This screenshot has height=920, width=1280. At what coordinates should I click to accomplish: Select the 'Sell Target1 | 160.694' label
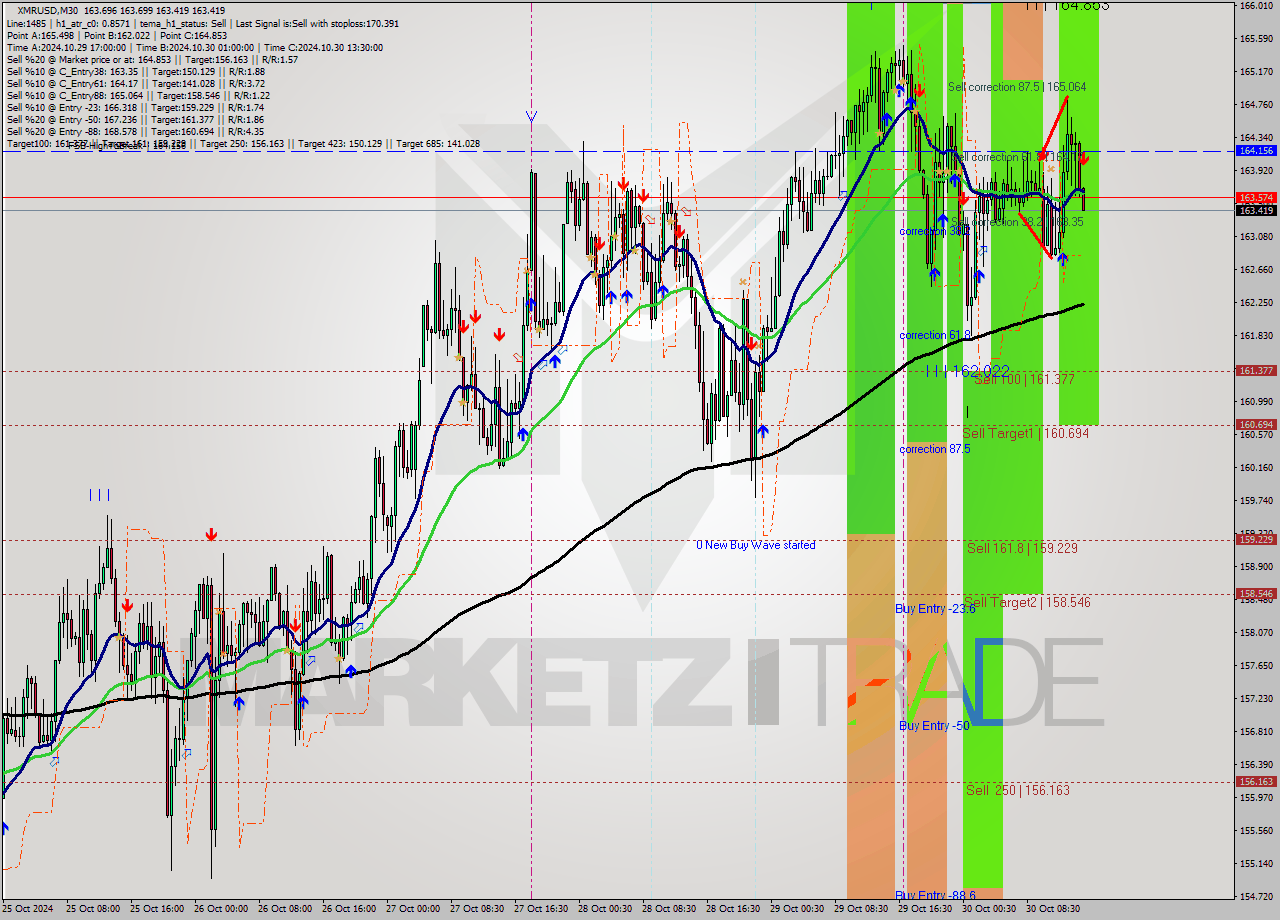(1026, 434)
